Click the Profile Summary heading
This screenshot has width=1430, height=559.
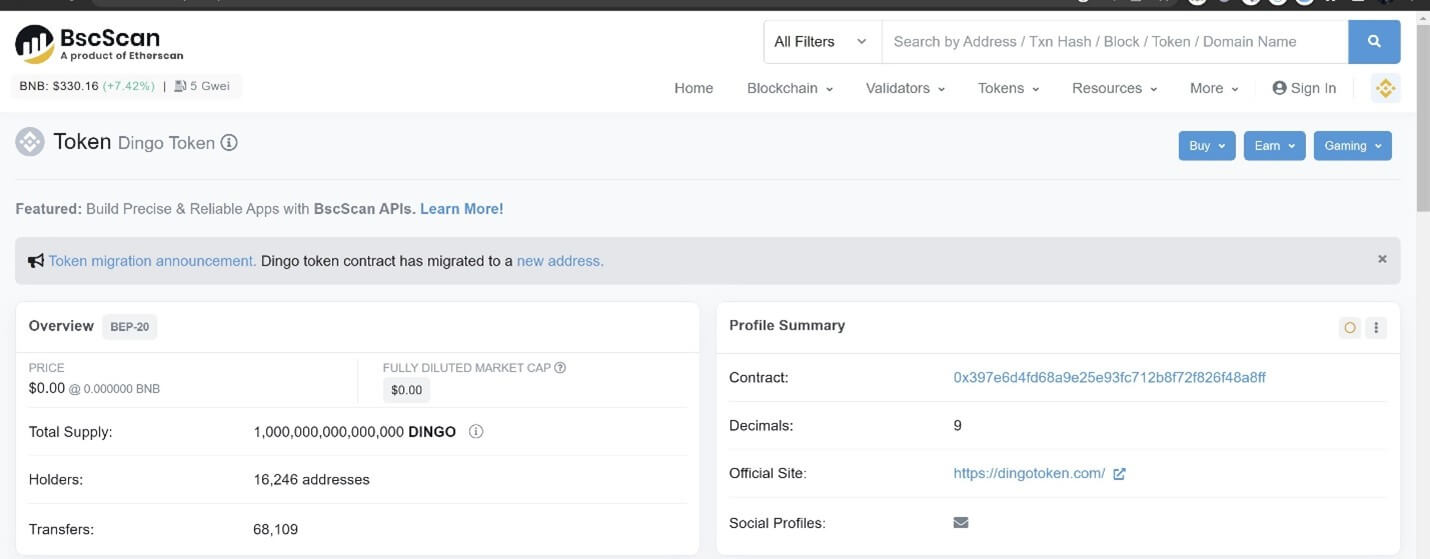tap(787, 325)
